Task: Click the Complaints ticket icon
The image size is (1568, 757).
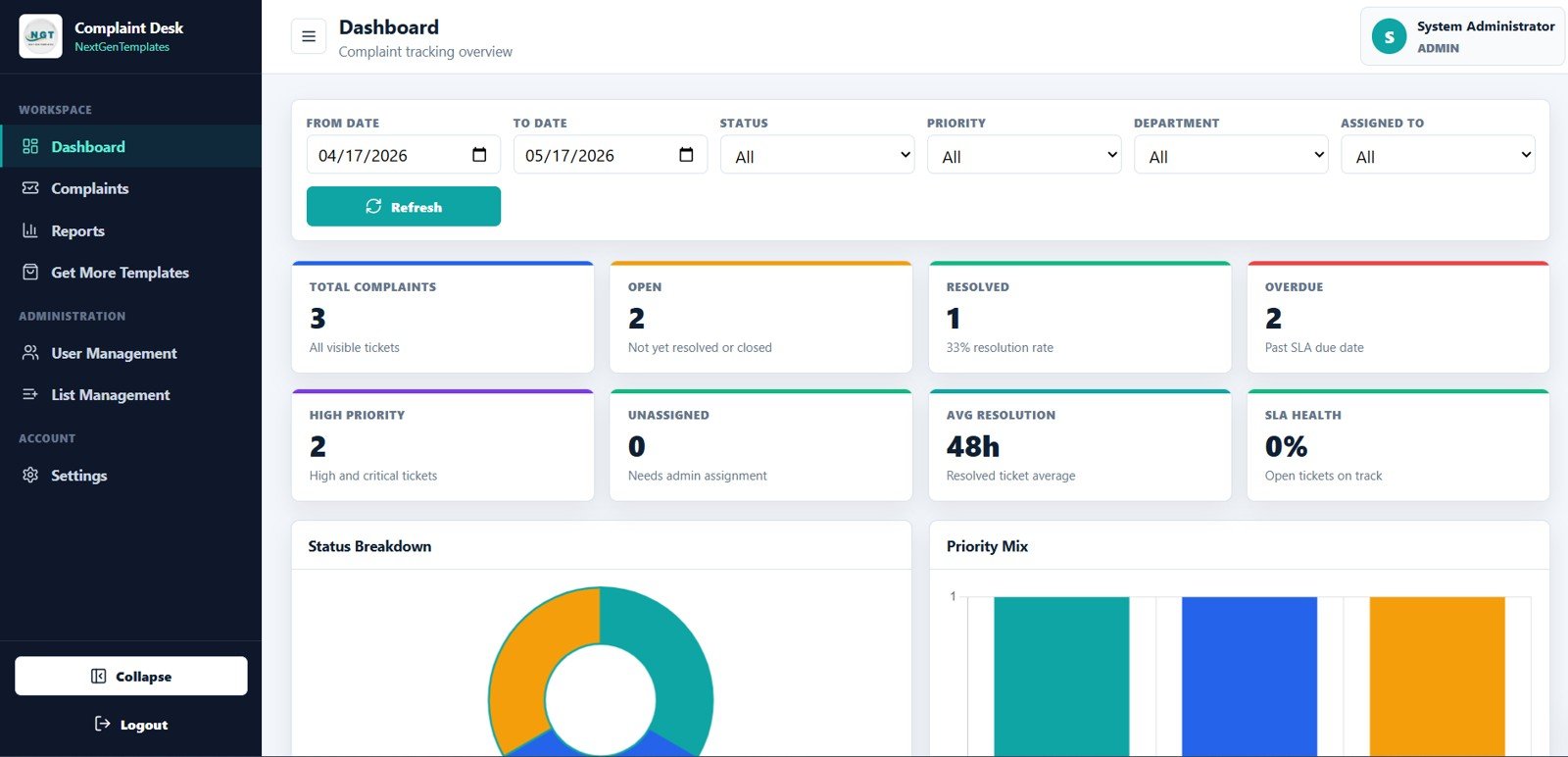Action: click(x=30, y=188)
